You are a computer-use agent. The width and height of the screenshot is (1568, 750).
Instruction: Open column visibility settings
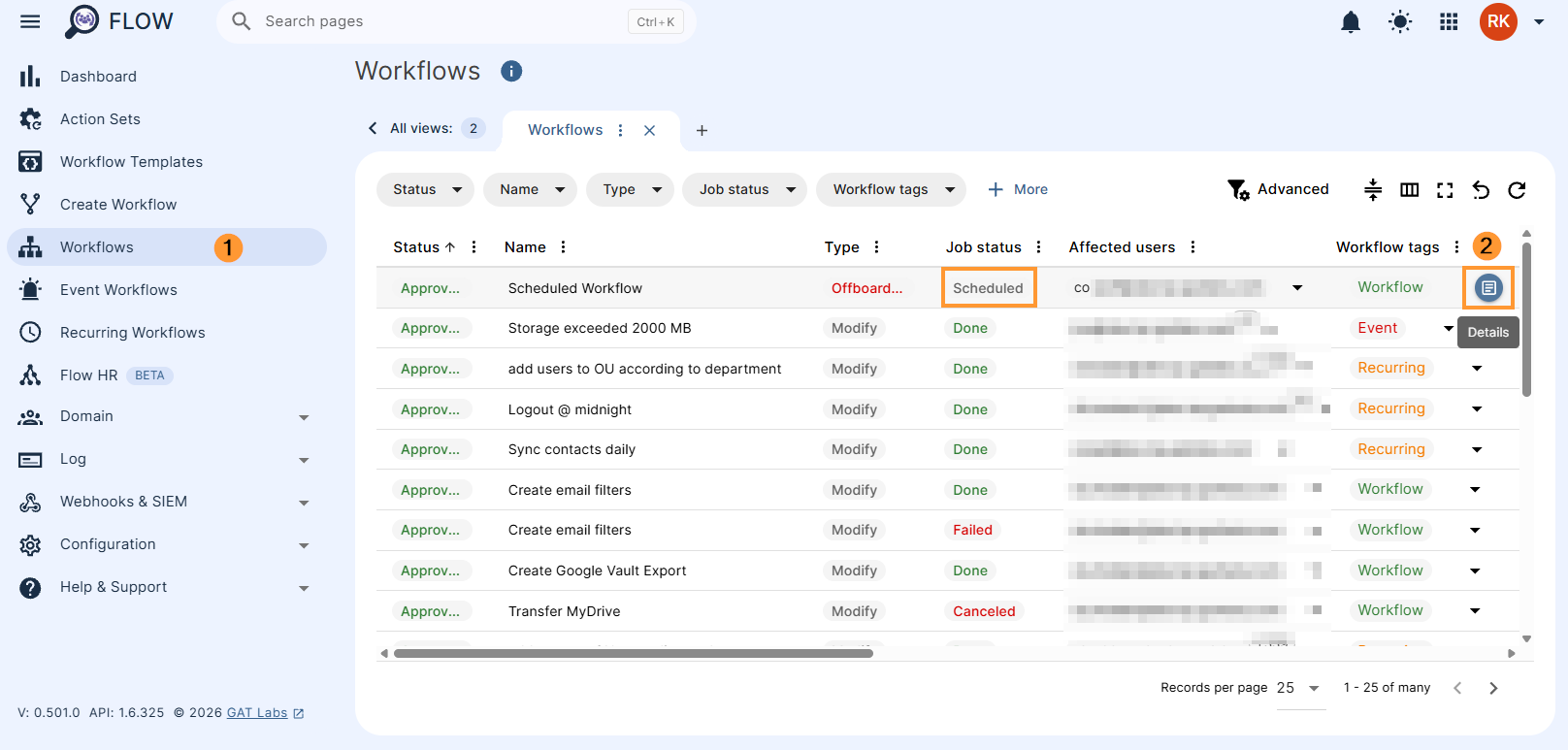1409,189
